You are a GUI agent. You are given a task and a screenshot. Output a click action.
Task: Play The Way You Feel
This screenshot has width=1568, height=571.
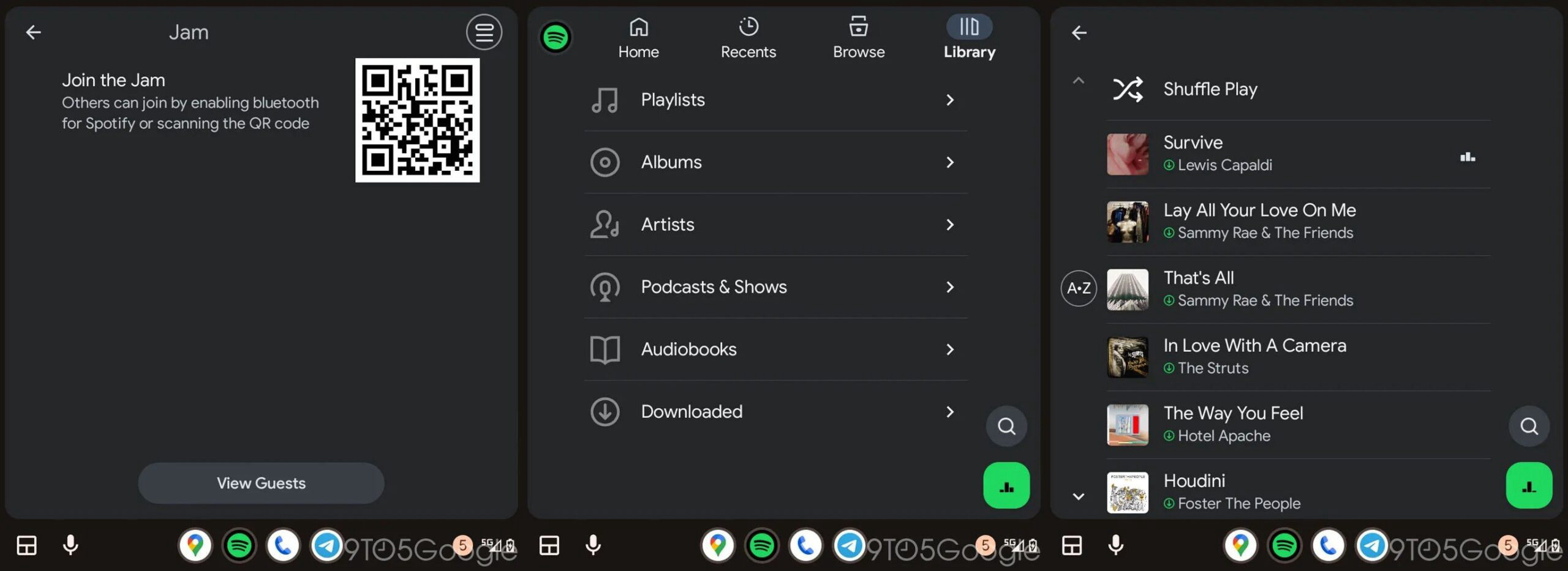(x=1298, y=425)
